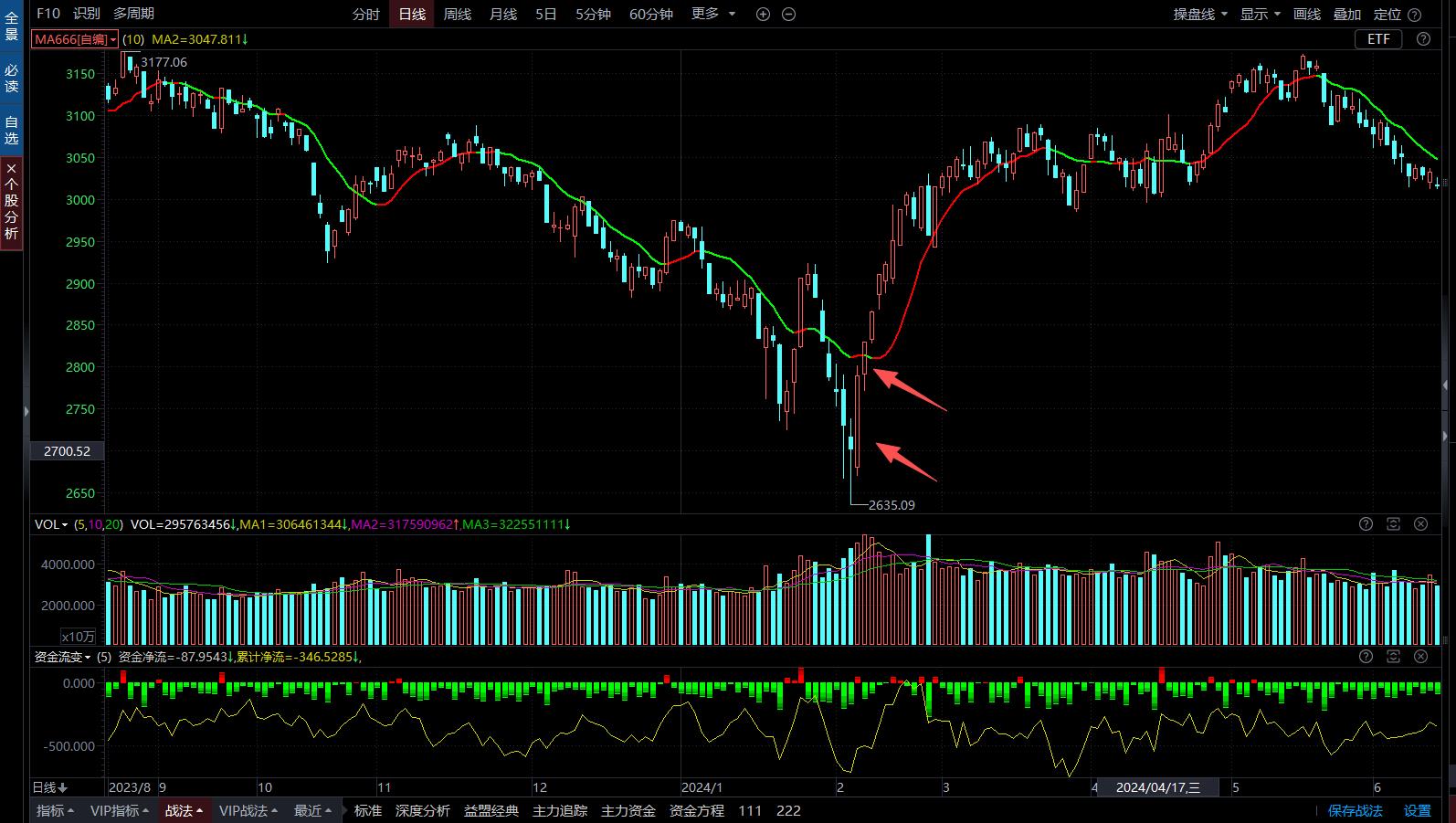Open help icon beside 定位 in top toolbar

click(1415, 14)
